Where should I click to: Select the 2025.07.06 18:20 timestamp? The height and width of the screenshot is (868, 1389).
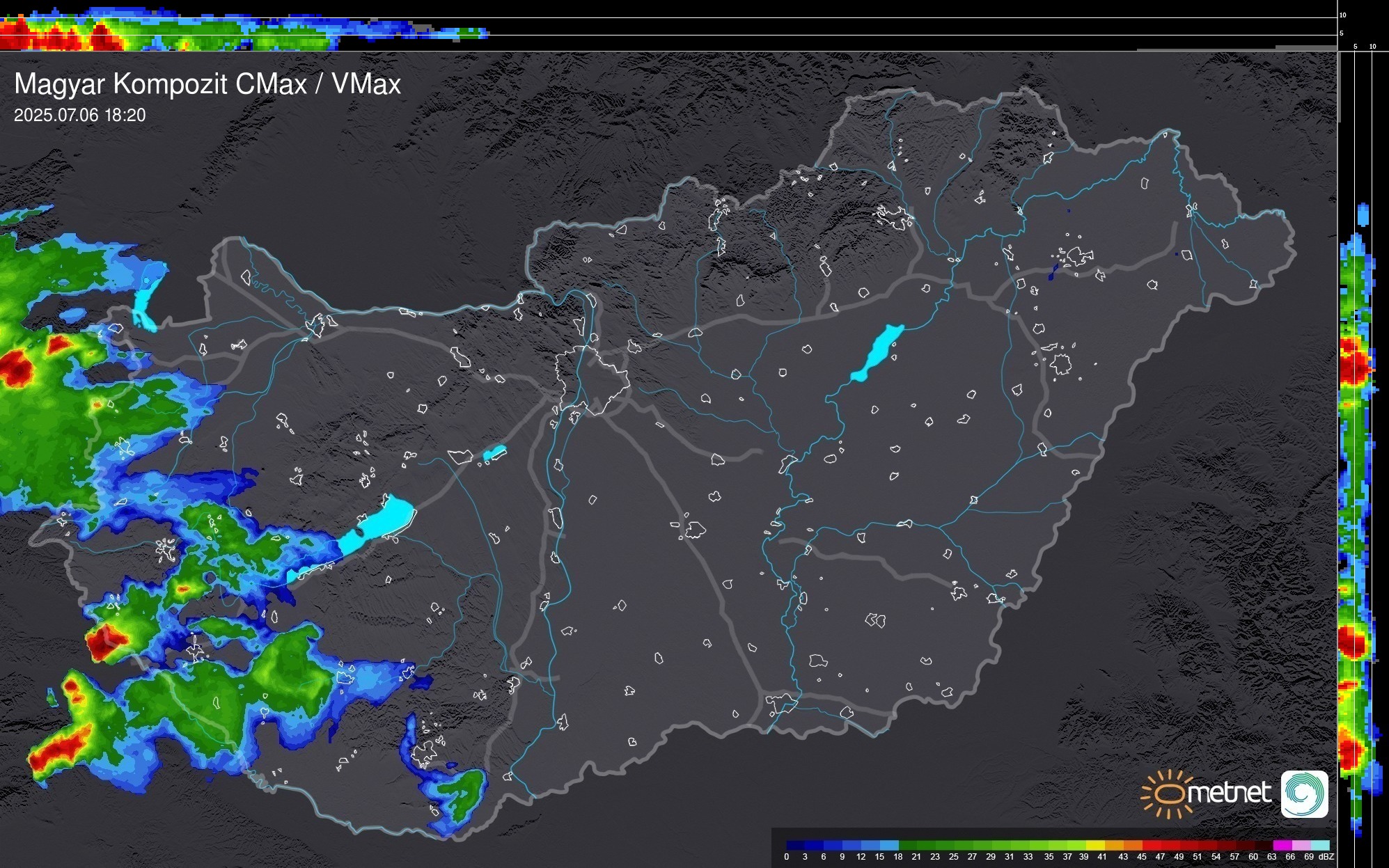click(80, 115)
